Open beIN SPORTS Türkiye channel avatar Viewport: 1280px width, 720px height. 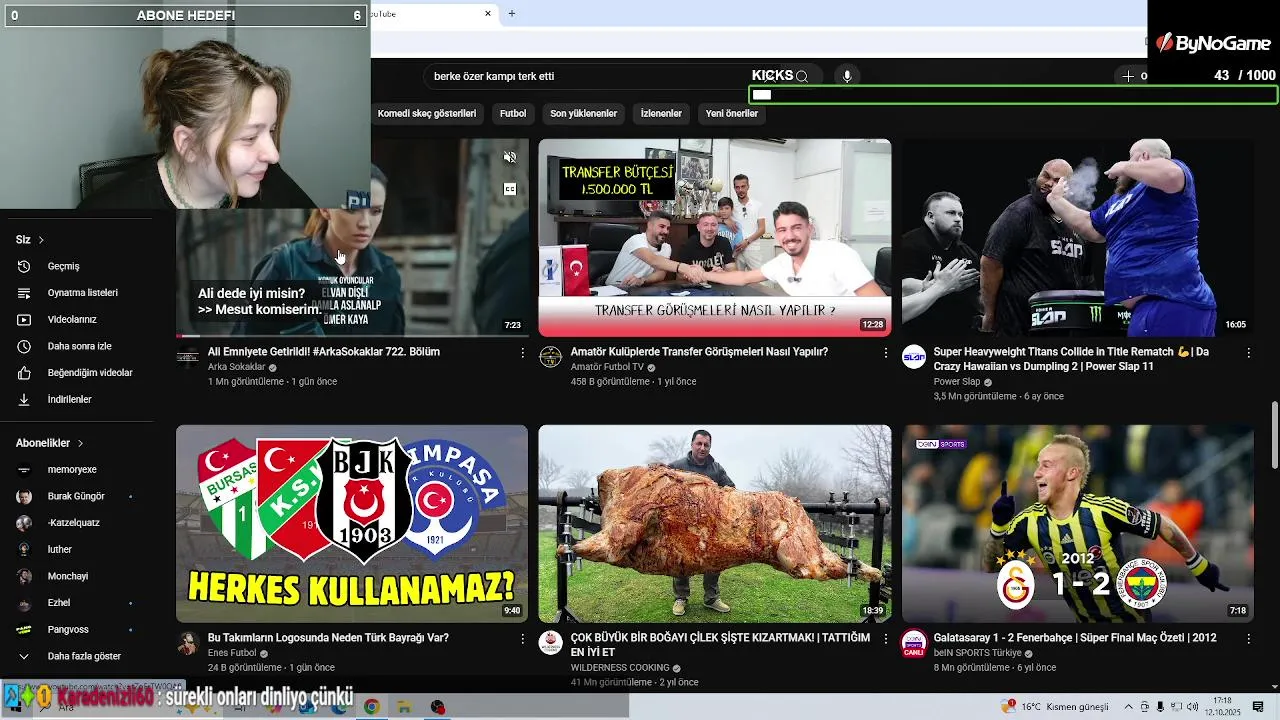coord(914,643)
